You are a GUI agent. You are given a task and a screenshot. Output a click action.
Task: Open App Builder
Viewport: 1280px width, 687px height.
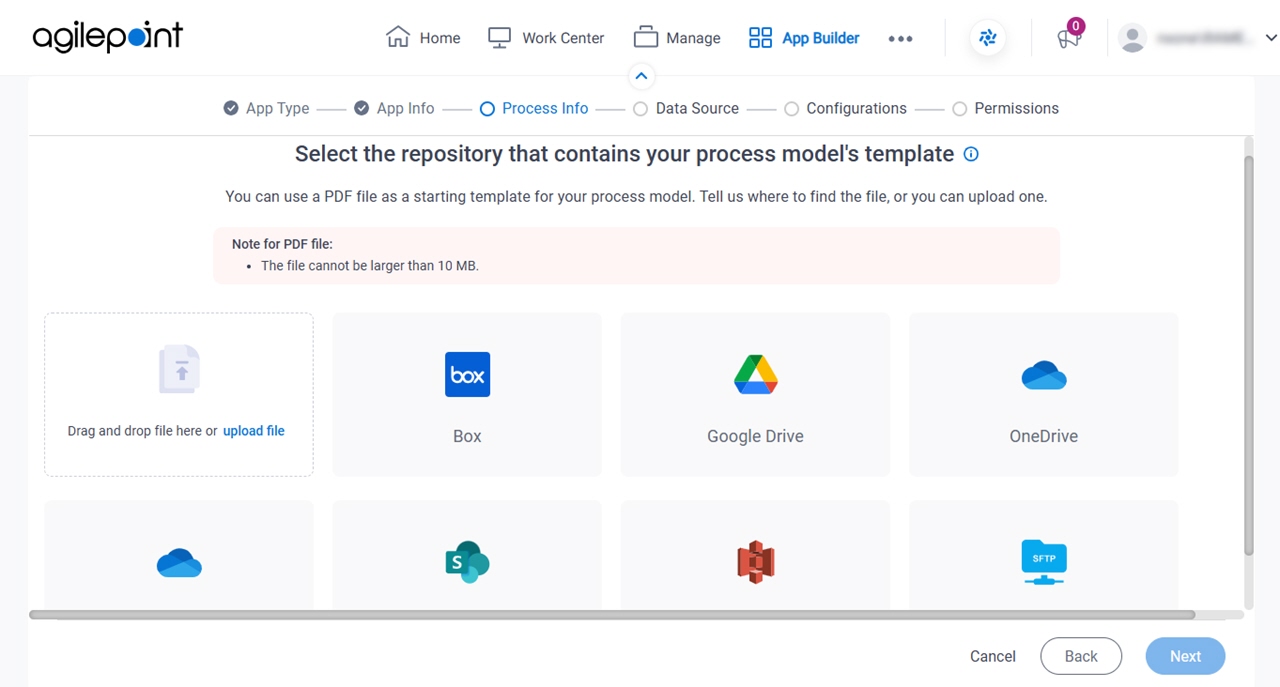pos(804,38)
